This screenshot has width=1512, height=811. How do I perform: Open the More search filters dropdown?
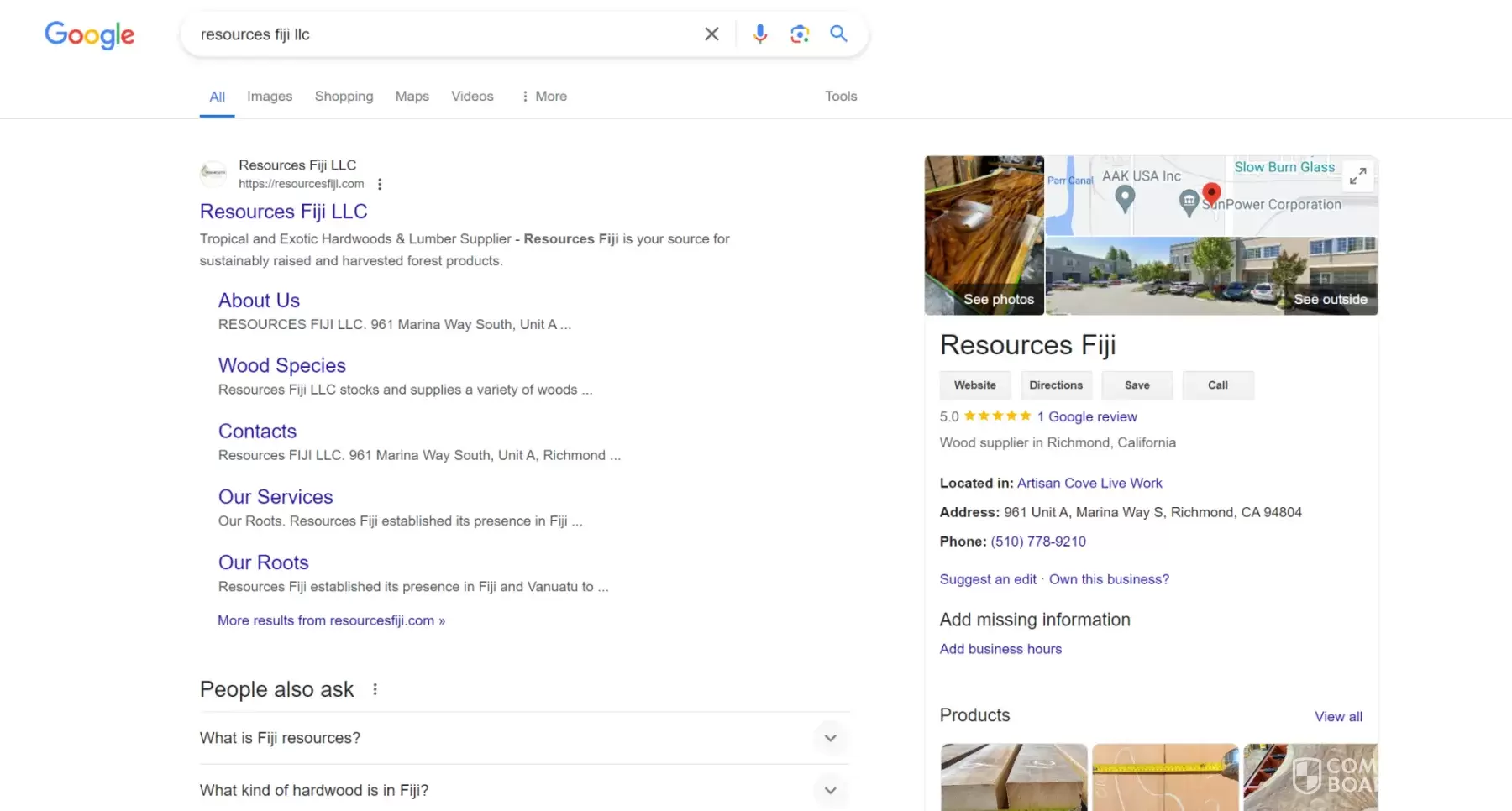(543, 97)
